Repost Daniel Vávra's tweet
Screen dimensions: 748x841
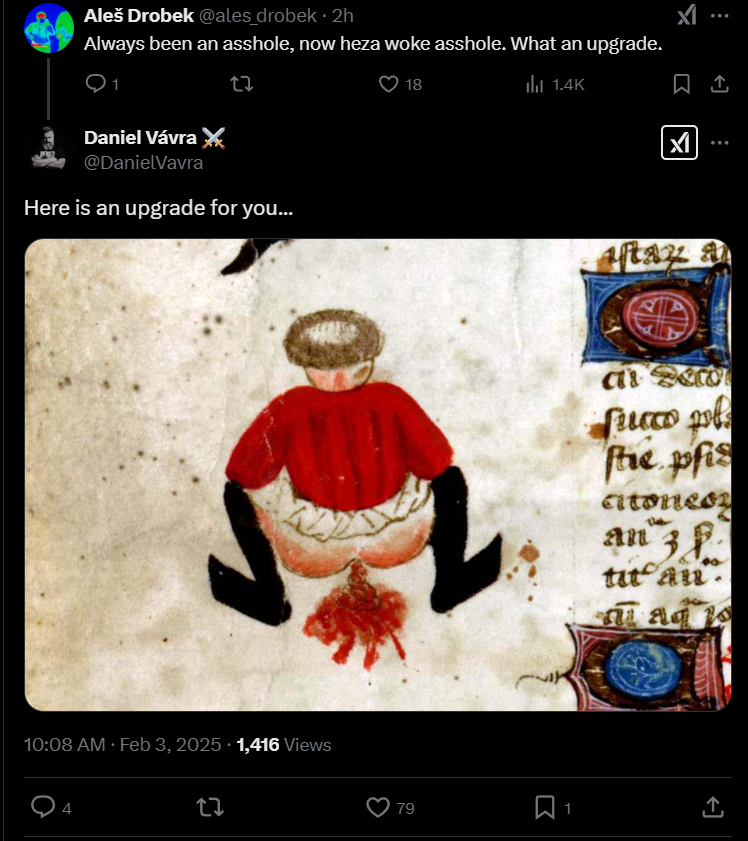210,807
